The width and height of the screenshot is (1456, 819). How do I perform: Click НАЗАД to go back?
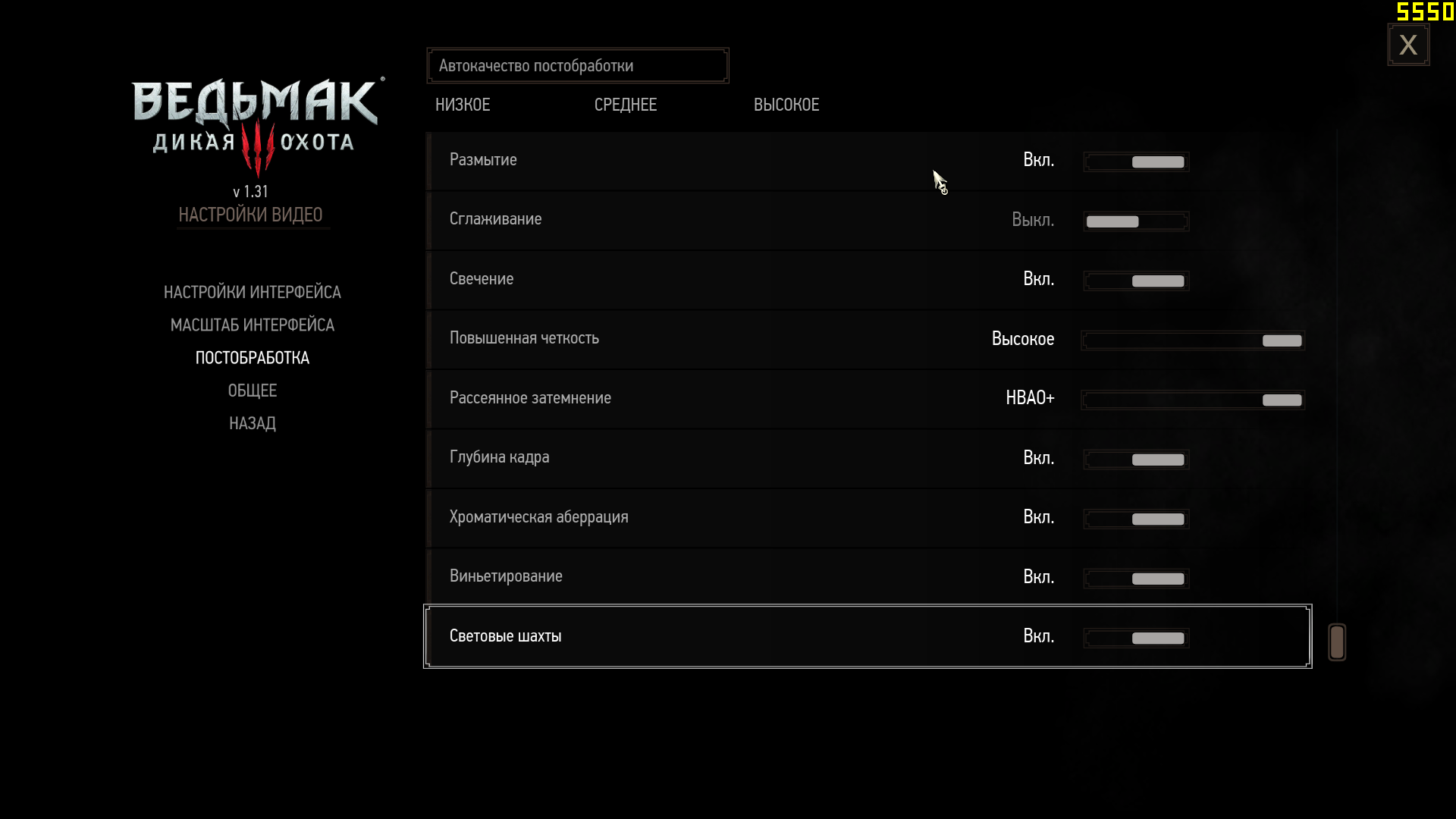click(x=253, y=423)
